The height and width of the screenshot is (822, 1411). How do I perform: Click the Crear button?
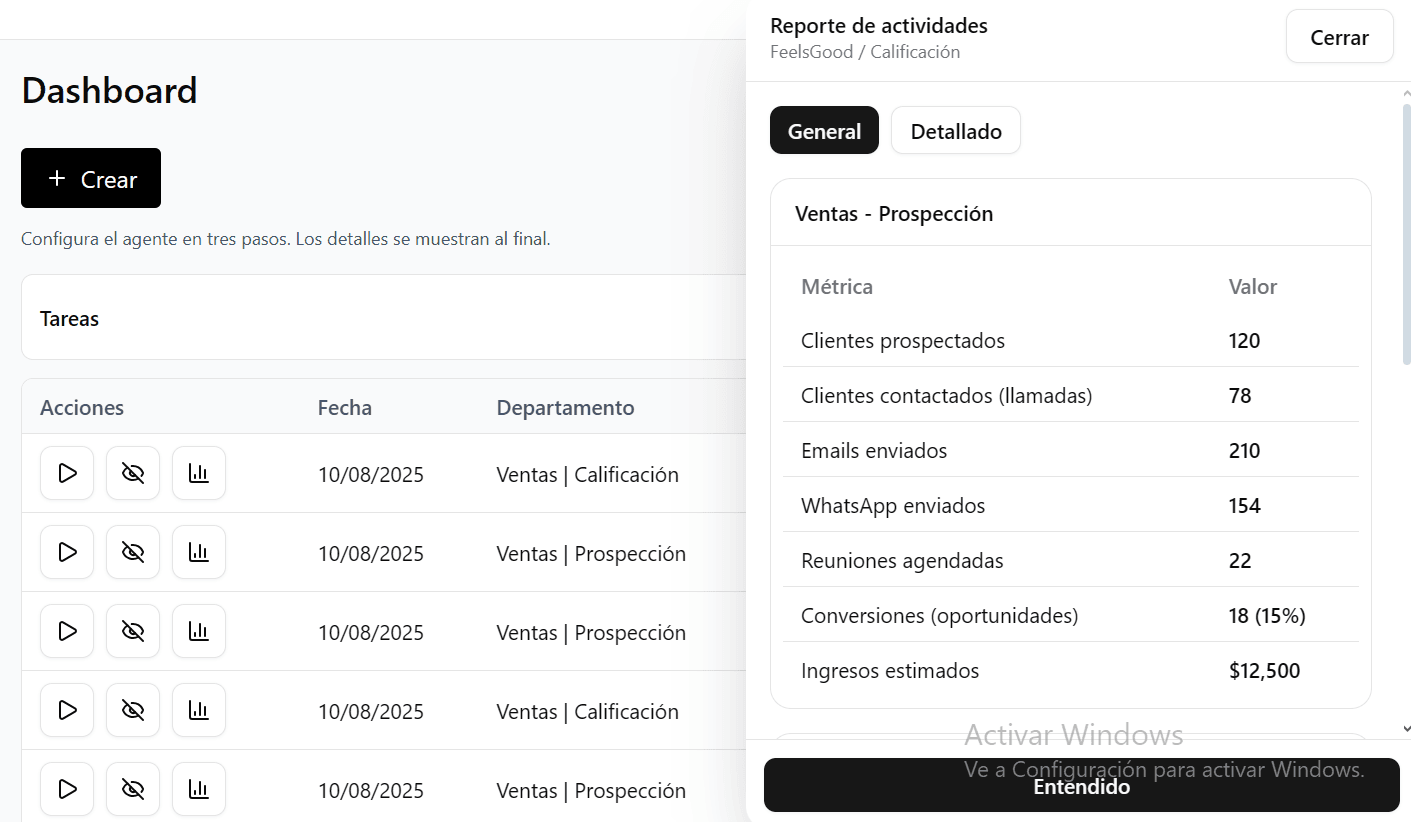[x=90, y=178]
